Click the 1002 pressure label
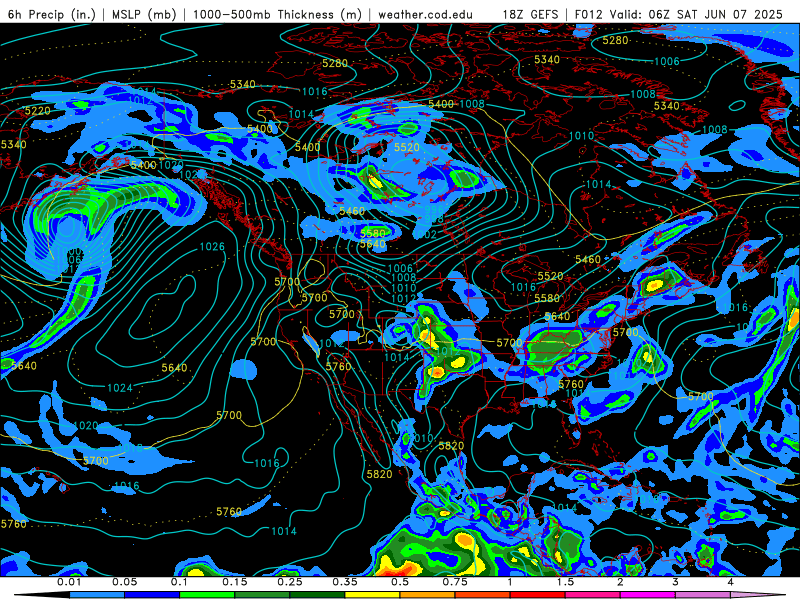The width and height of the screenshot is (800, 600). [x=424, y=235]
